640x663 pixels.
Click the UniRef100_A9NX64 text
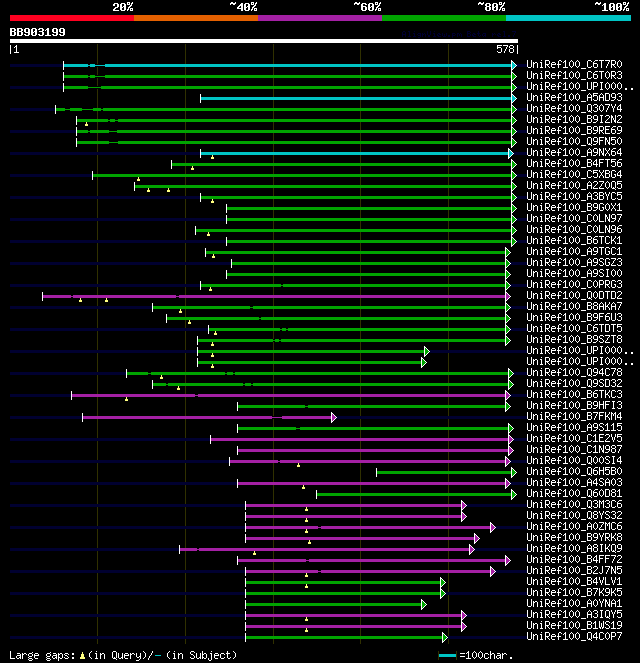click(574, 152)
